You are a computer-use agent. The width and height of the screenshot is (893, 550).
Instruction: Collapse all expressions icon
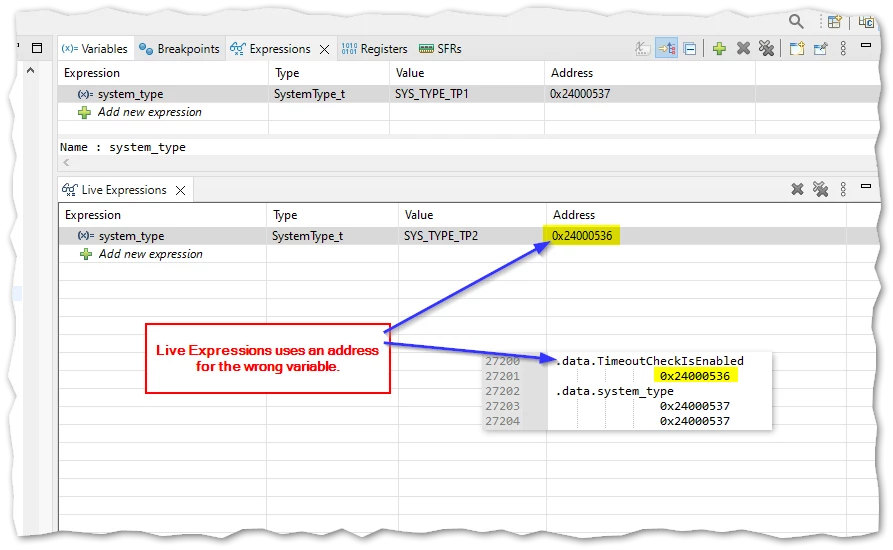tap(690, 49)
